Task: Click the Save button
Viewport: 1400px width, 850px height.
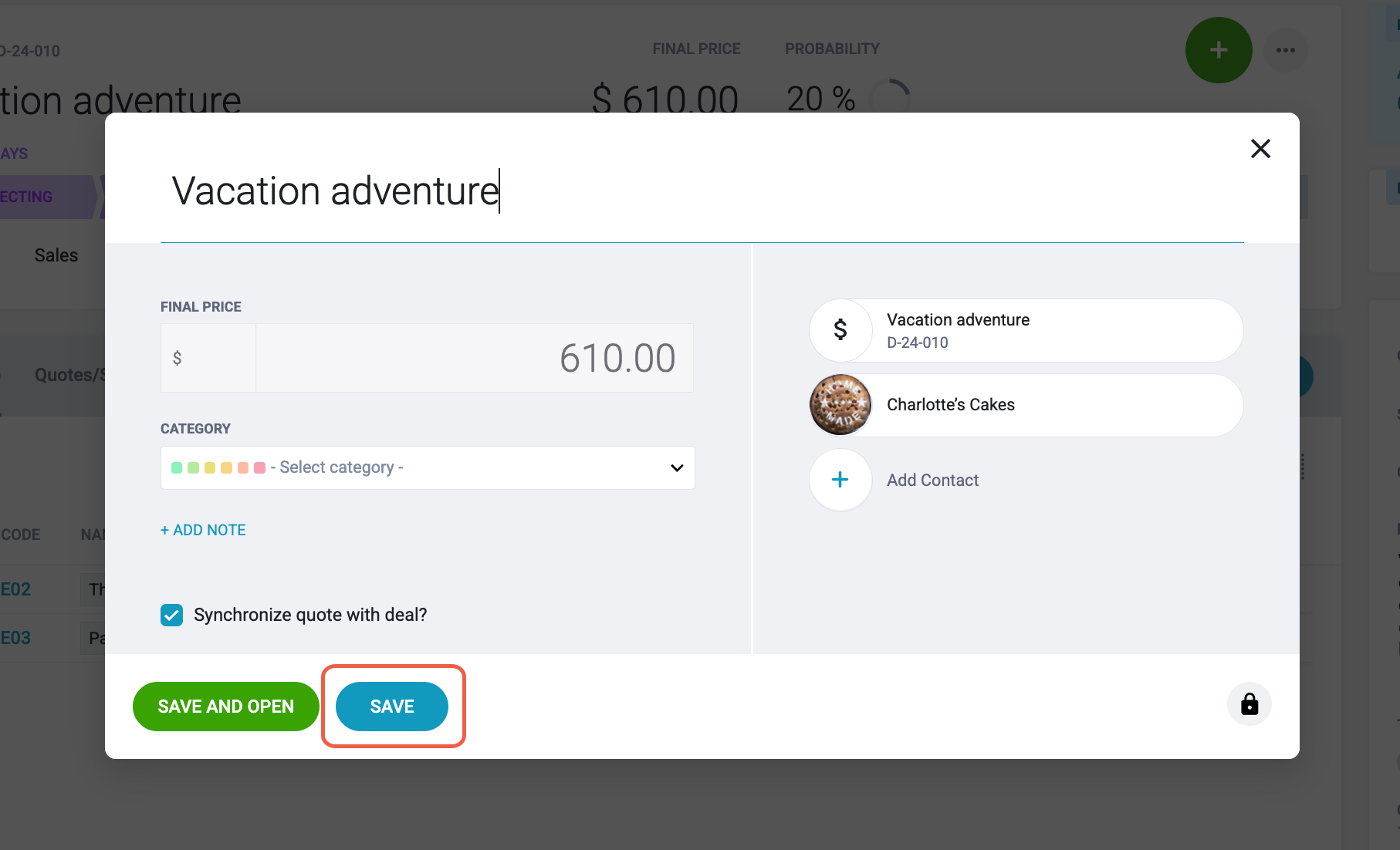Action: click(392, 707)
